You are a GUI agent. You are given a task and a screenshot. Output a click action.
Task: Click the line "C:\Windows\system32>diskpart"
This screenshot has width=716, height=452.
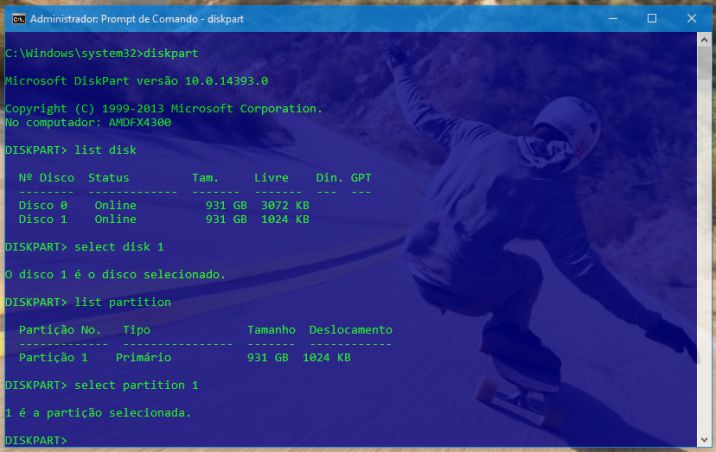pyautogui.click(x=102, y=53)
